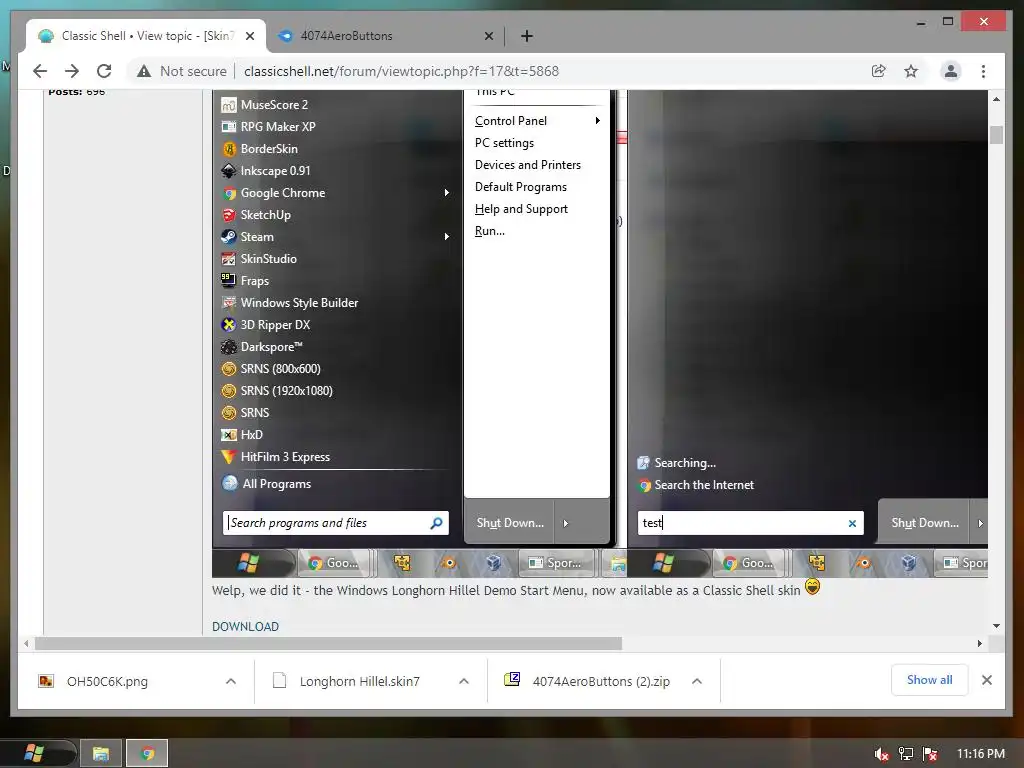This screenshot has height=768, width=1024.
Task: Click the scroll right arrow
Action: pyautogui.click(x=980, y=643)
